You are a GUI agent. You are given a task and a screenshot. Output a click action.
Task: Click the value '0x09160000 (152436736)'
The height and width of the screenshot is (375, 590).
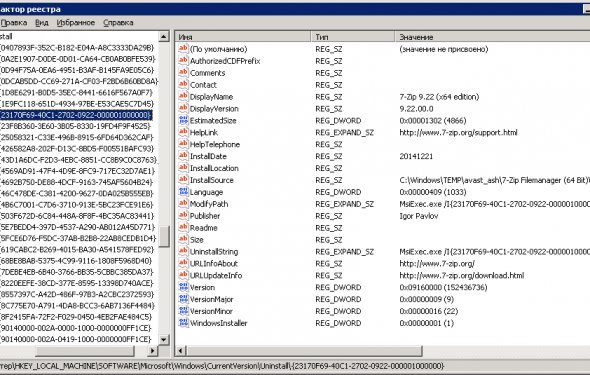443,287
